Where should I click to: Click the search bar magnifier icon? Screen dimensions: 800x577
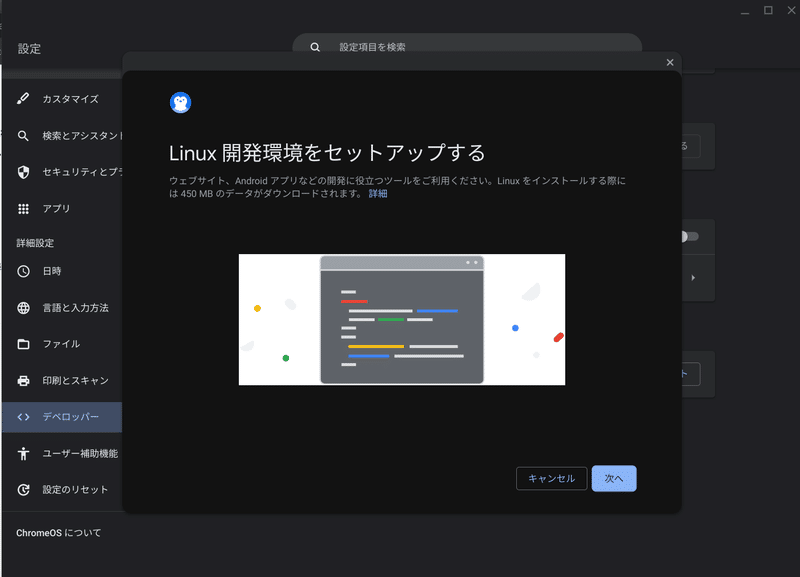pyautogui.click(x=315, y=47)
